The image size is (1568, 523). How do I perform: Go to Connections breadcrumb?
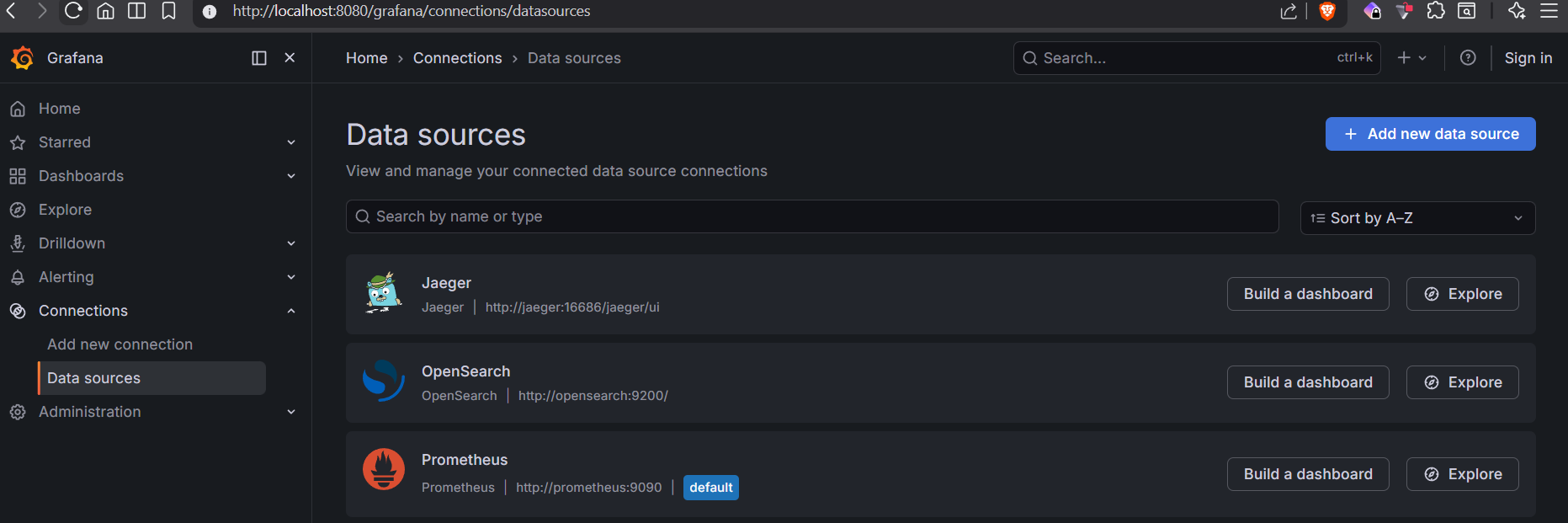[x=458, y=58]
